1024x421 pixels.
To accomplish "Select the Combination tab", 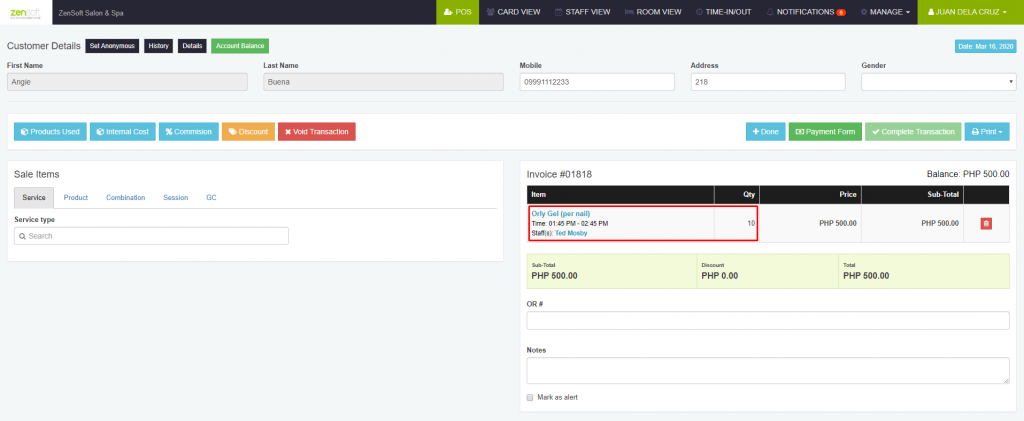I will tap(125, 197).
